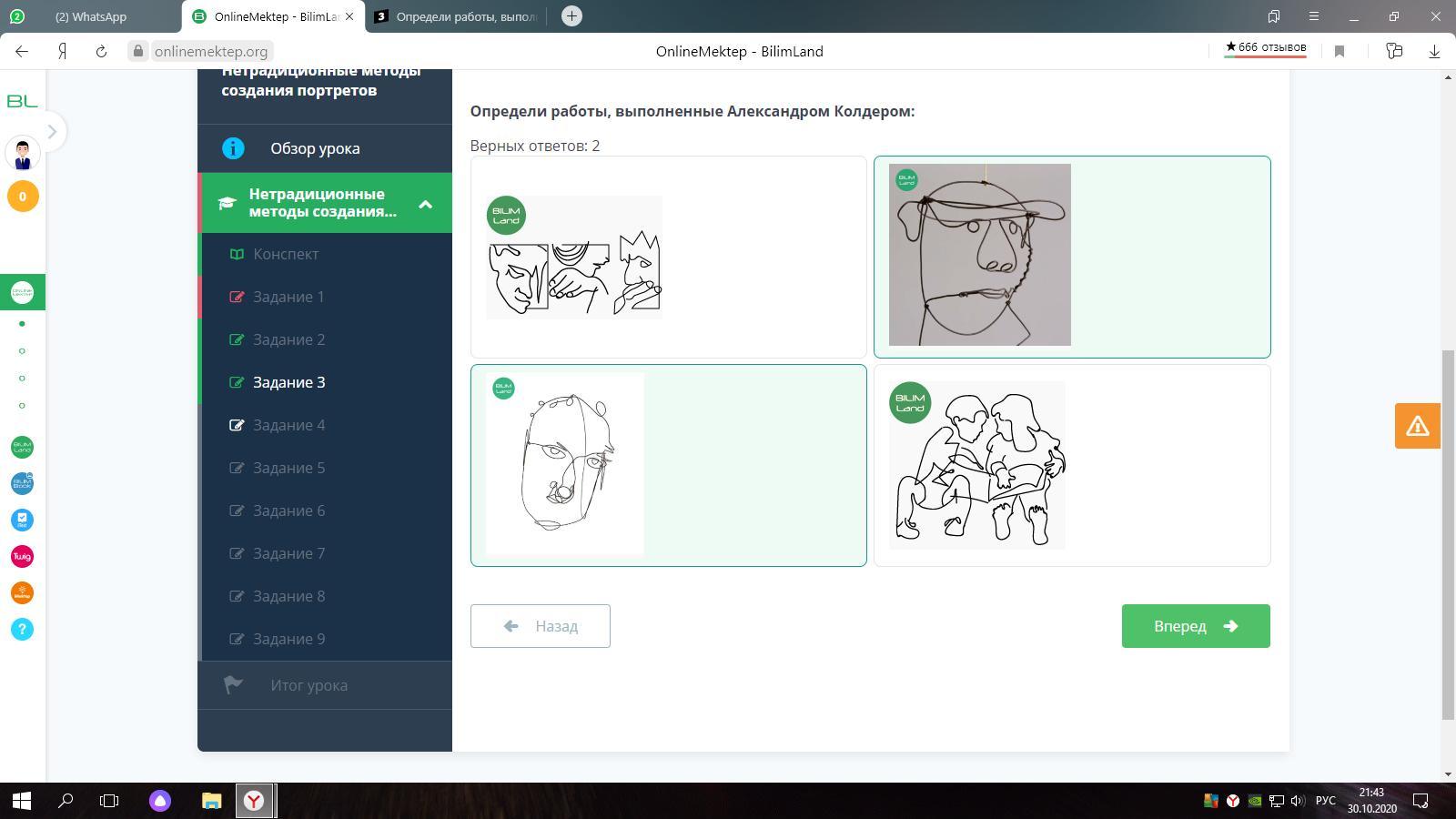Open the BL logo in left sidebar
This screenshot has height=819, width=1456.
[22, 101]
